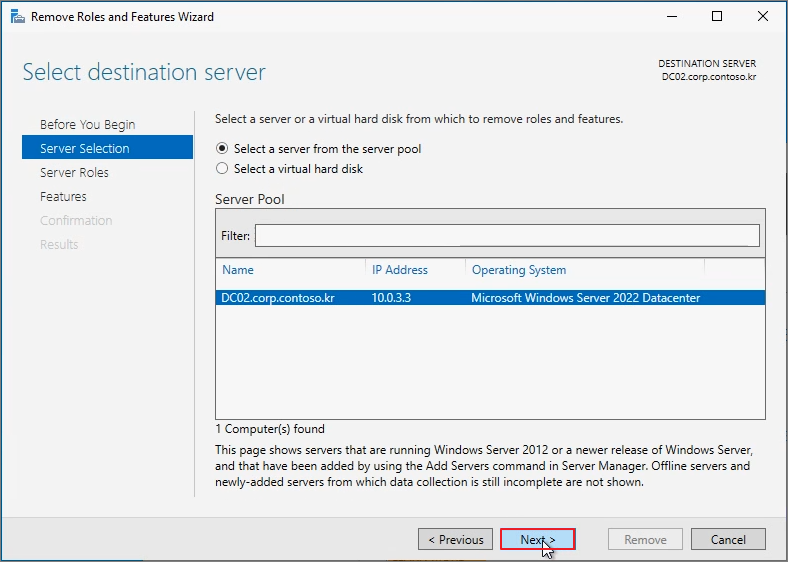The width and height of the screenshot is (788, 562).
Task: Click Microsoft Windows Server 2022 Datacenter cell
Action: click(585, 298)
